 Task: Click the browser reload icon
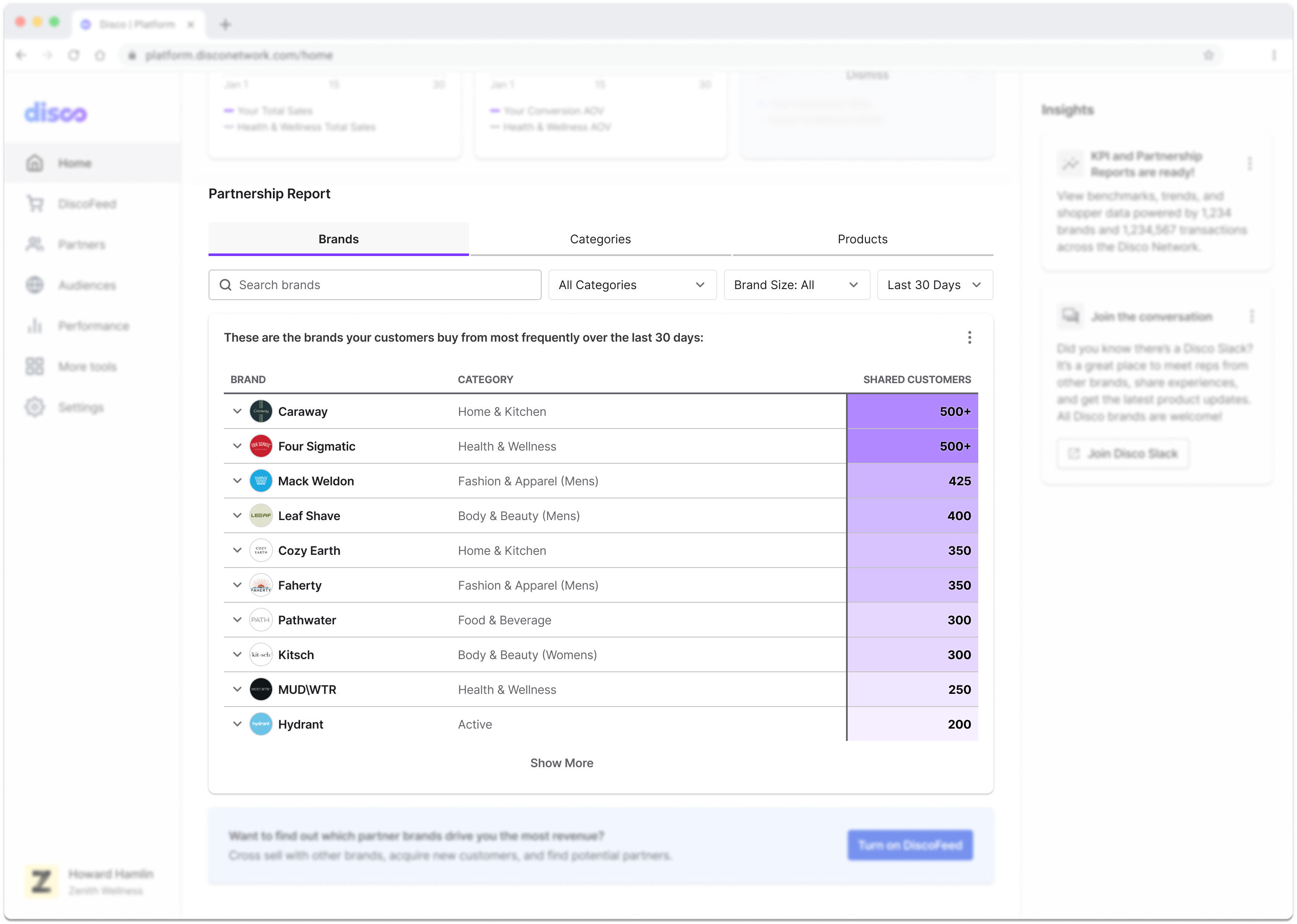tap(74, 55)
